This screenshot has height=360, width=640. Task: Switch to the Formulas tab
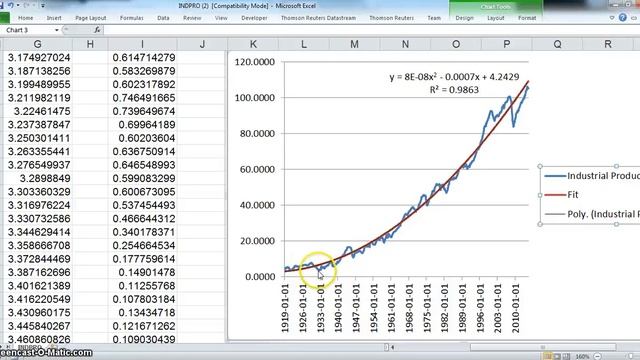131,18
